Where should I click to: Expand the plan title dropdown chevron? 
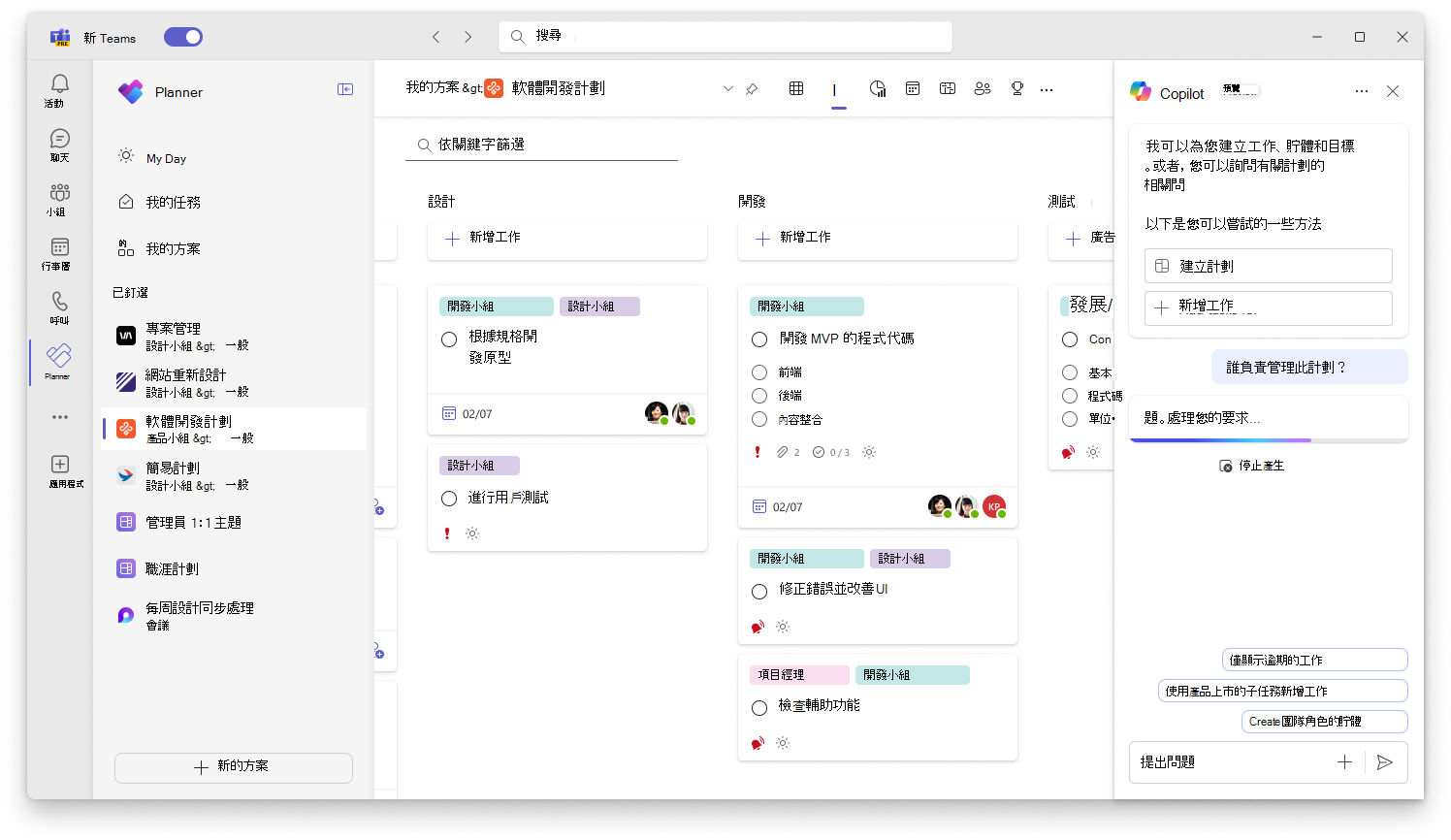(x=728, y=88)
